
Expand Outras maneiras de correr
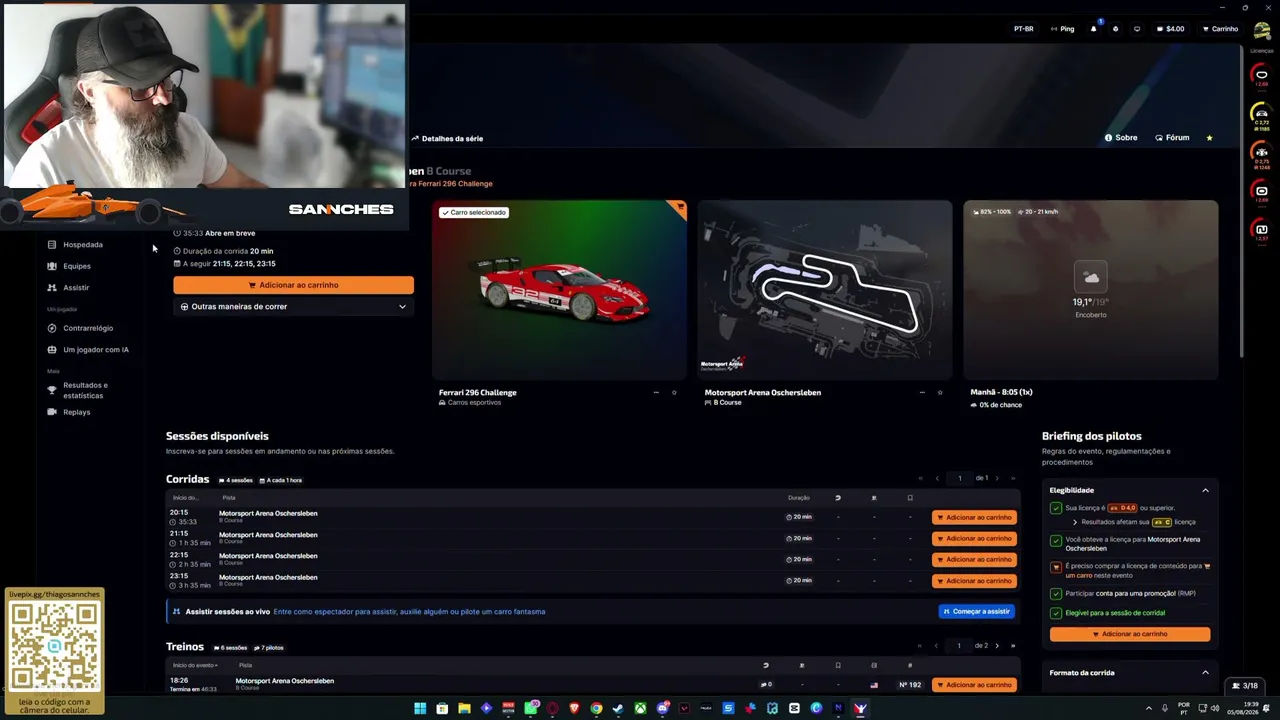(x=293, y=307)
